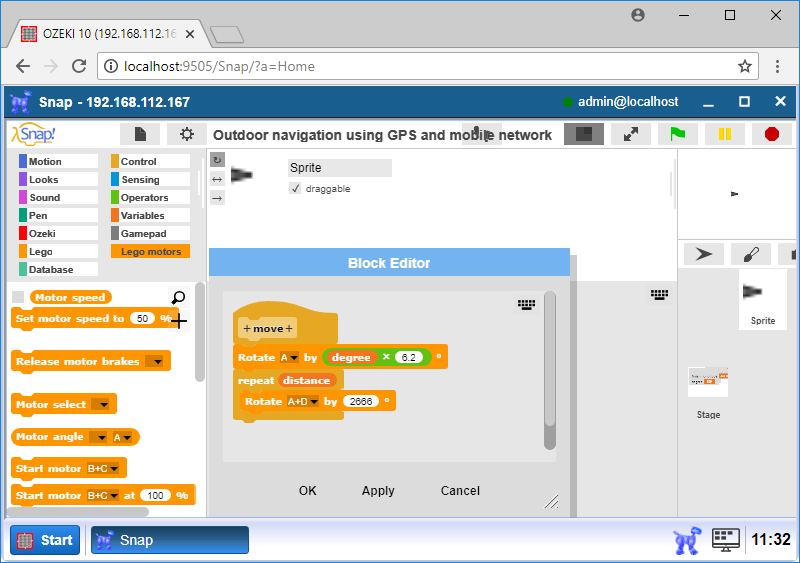This screenshot has height=563, width=800.
Task: Edit the Sprite name field
Action: (x=340, y=167)
